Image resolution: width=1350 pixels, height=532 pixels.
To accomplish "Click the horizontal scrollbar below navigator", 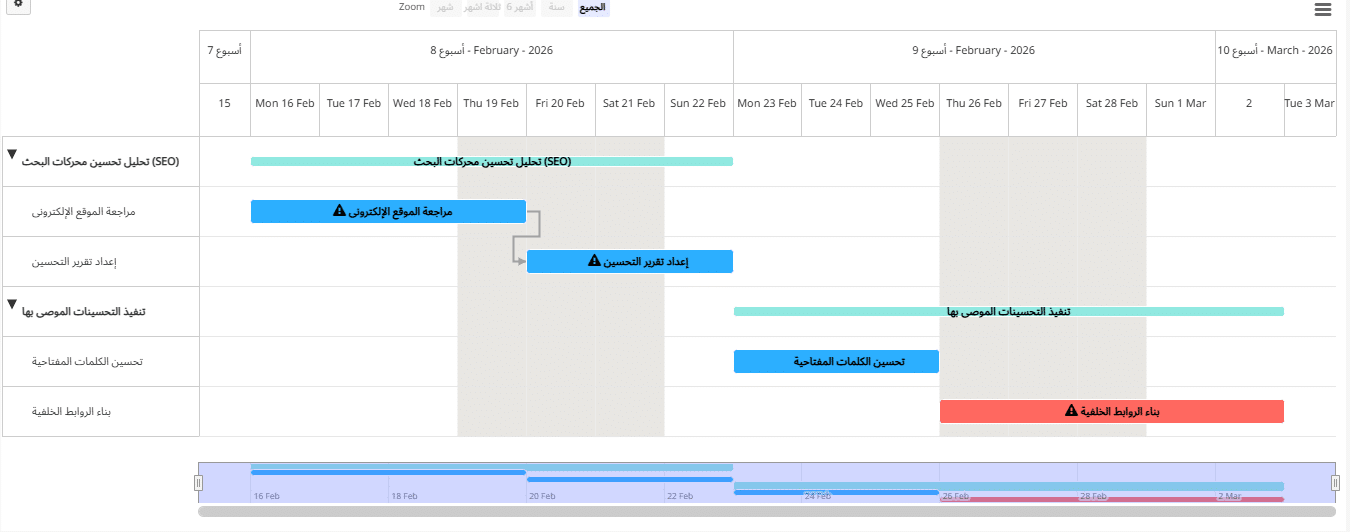I will (766, 511).
